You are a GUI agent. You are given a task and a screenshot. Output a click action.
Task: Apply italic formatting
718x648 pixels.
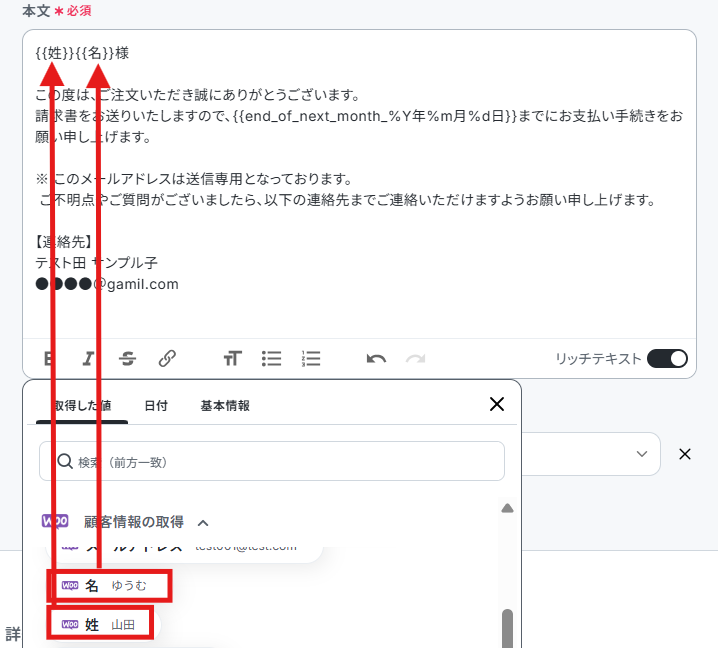(x=88, y=359)
